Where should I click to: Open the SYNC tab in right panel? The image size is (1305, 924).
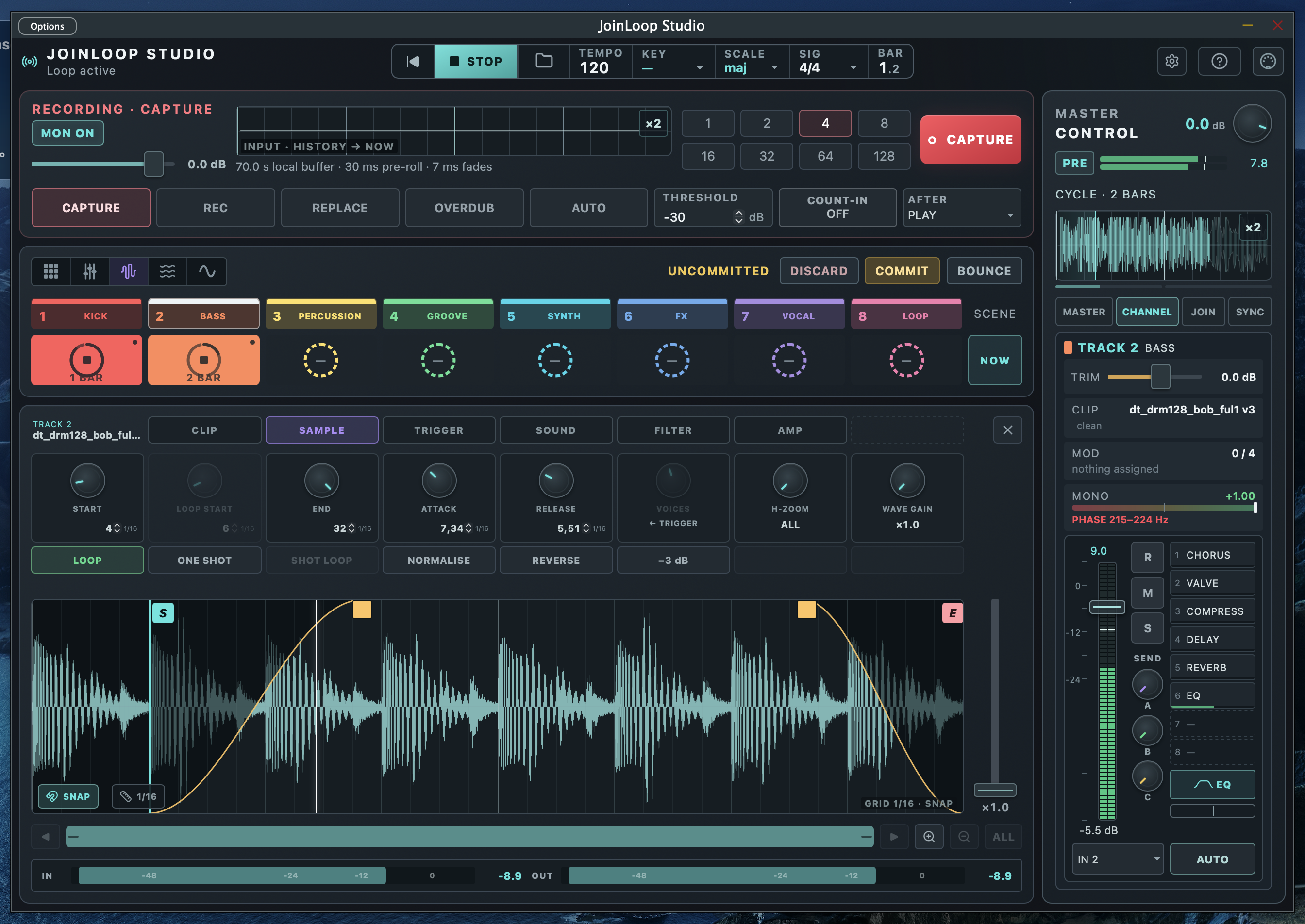coord(1249,312)
